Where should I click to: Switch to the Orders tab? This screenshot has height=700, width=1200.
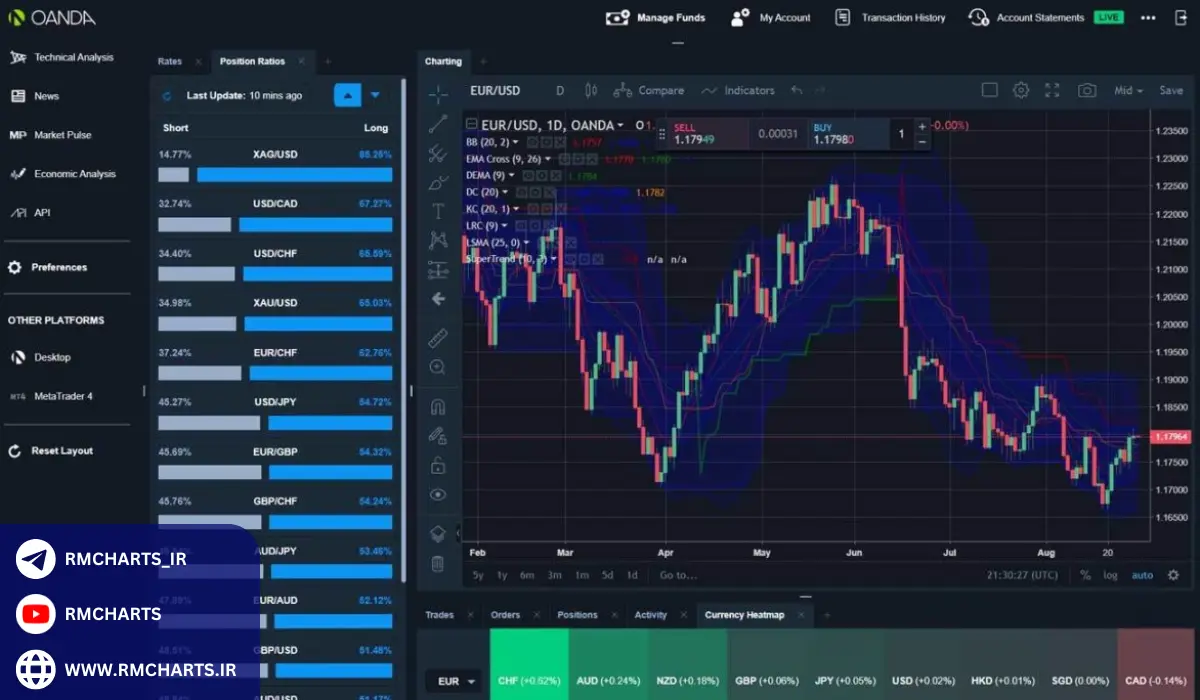pos(505,615)
